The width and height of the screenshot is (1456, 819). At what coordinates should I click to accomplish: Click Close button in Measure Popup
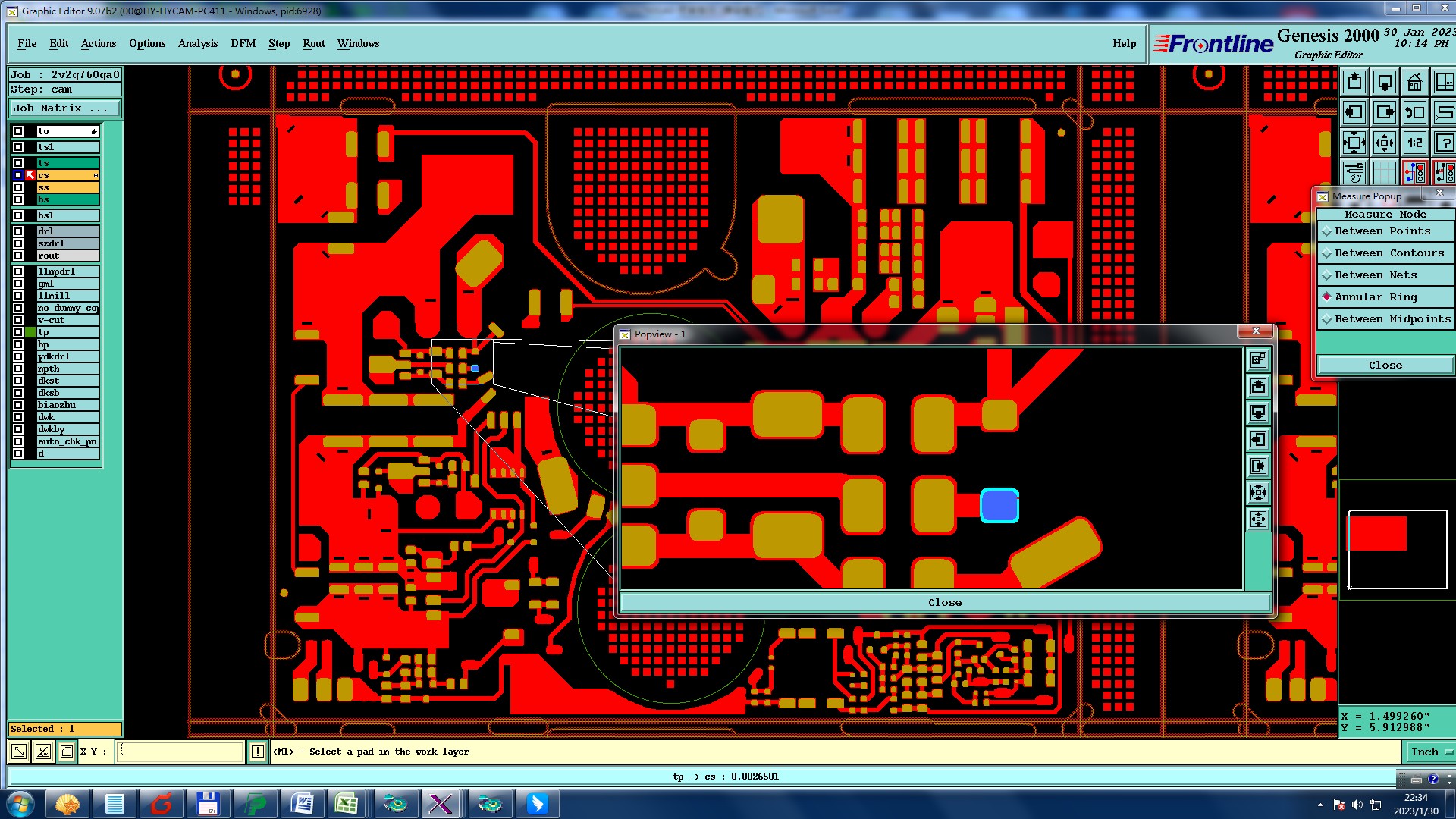(x=1385, y=366)
